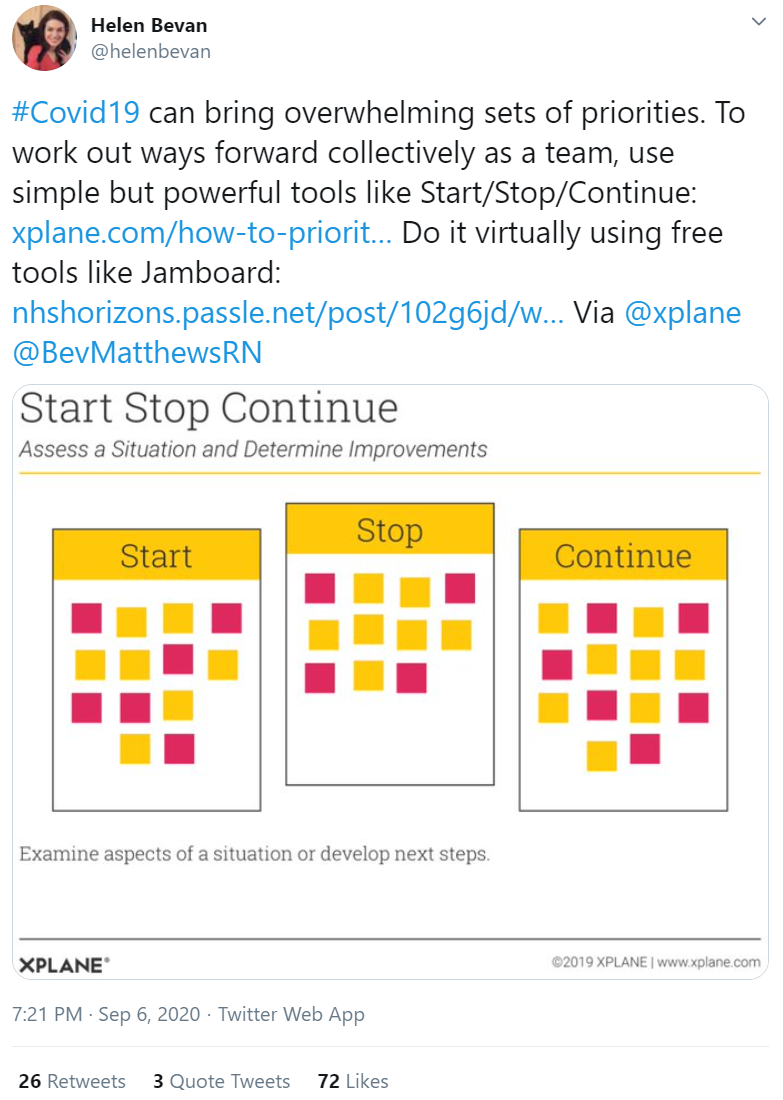Visit the @xplane mention
This screenshot has height=1100, width=783.
[682, 313]
